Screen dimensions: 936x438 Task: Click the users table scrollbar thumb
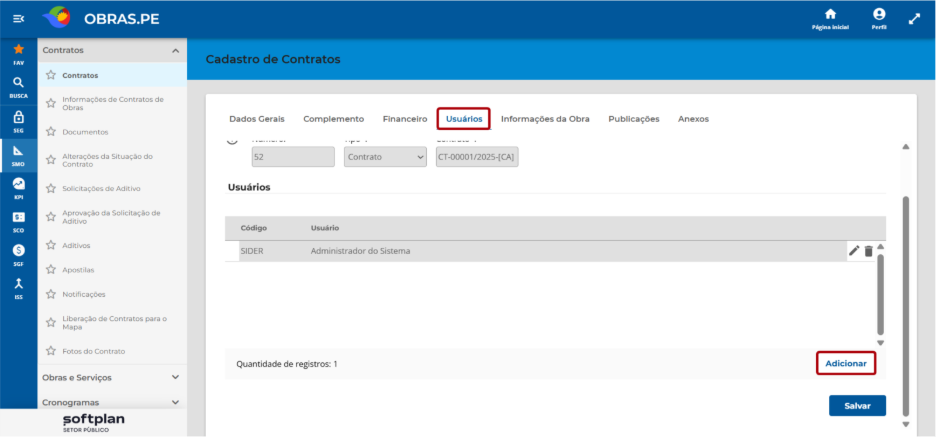coord(880,294)
